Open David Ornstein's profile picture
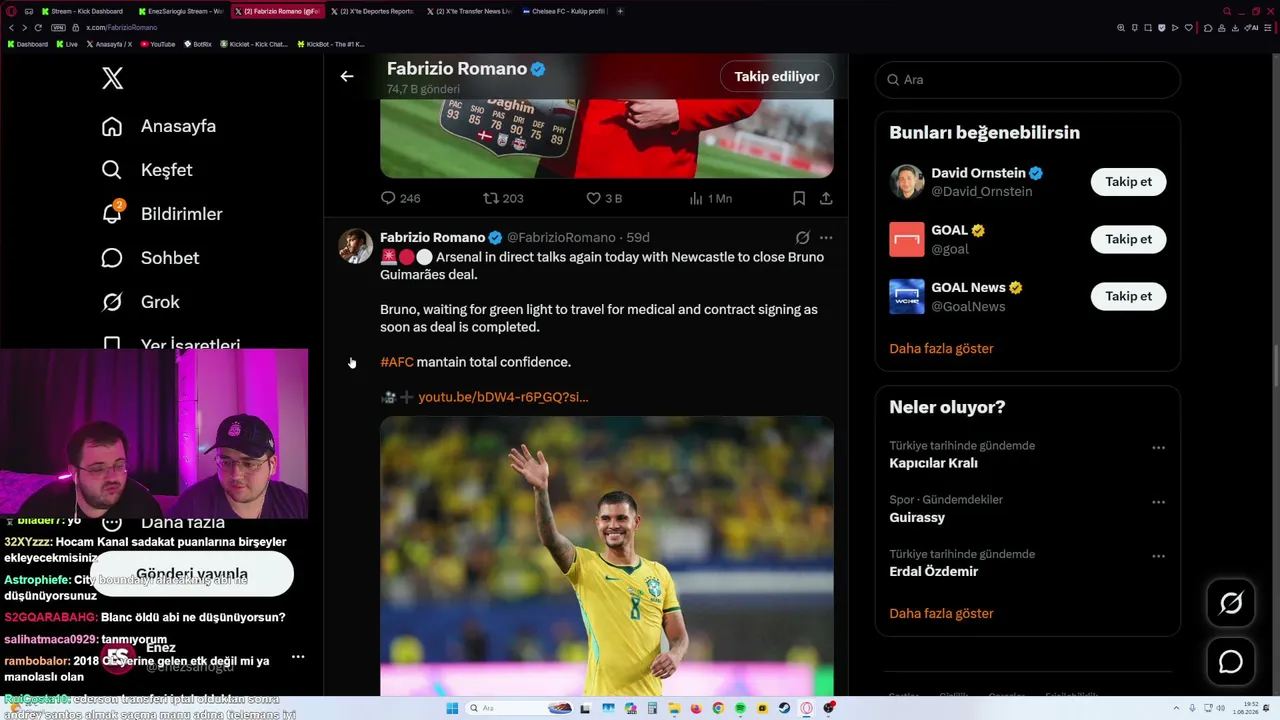The image size is (1280, 720). click(x=907, y=182)
